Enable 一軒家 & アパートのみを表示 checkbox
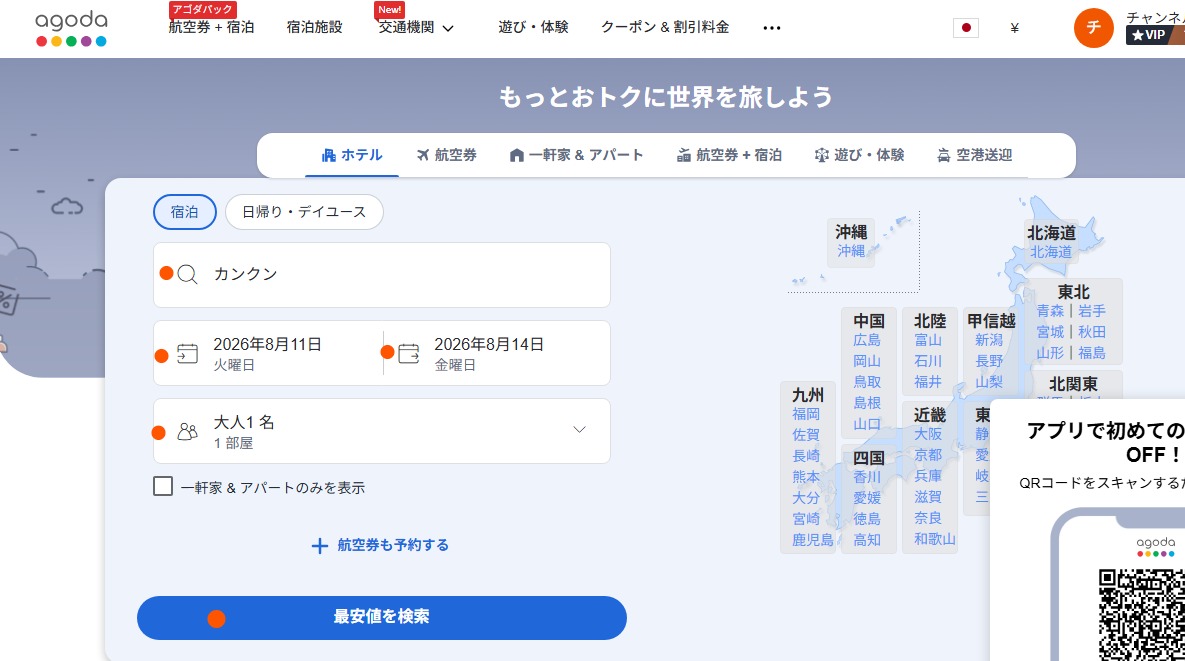Screen dimensions: 1185x661 tap(162, 486)
